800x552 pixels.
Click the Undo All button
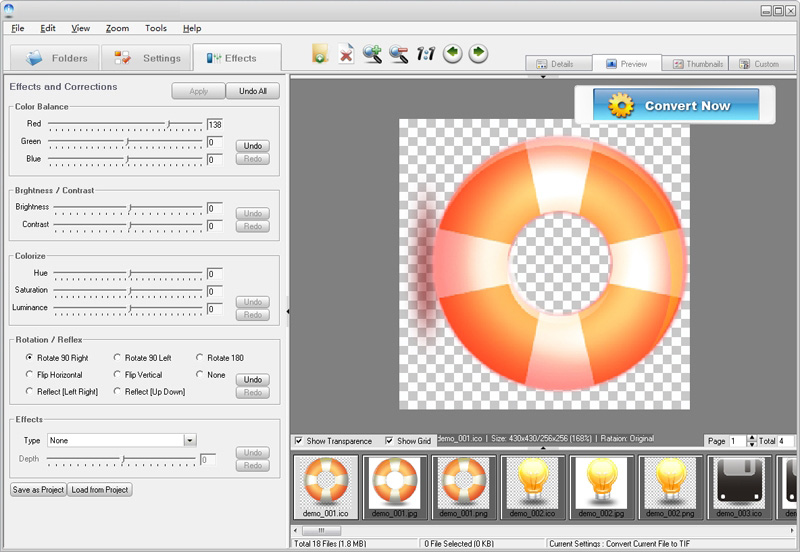(253, 91)
